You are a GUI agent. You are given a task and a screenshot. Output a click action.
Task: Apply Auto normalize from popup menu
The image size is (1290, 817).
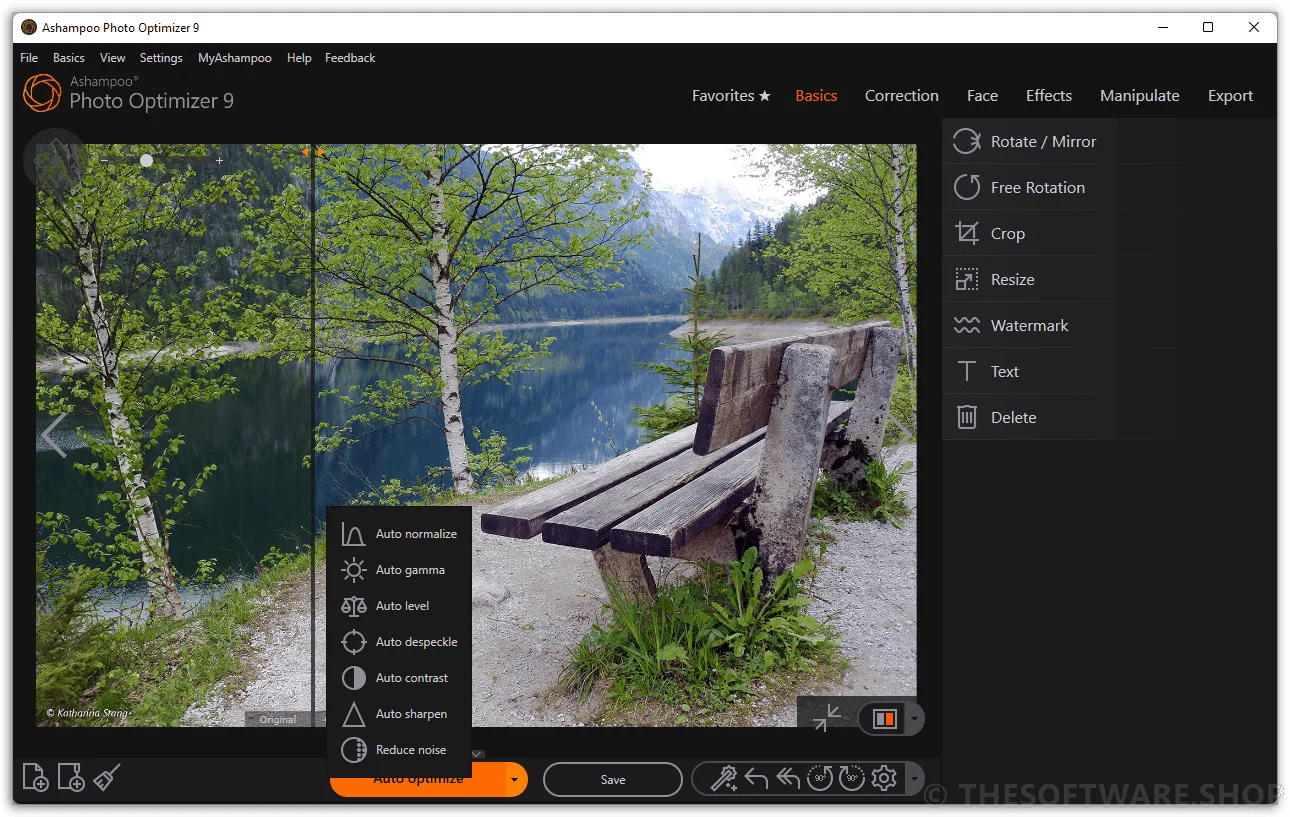coord(399,534)
